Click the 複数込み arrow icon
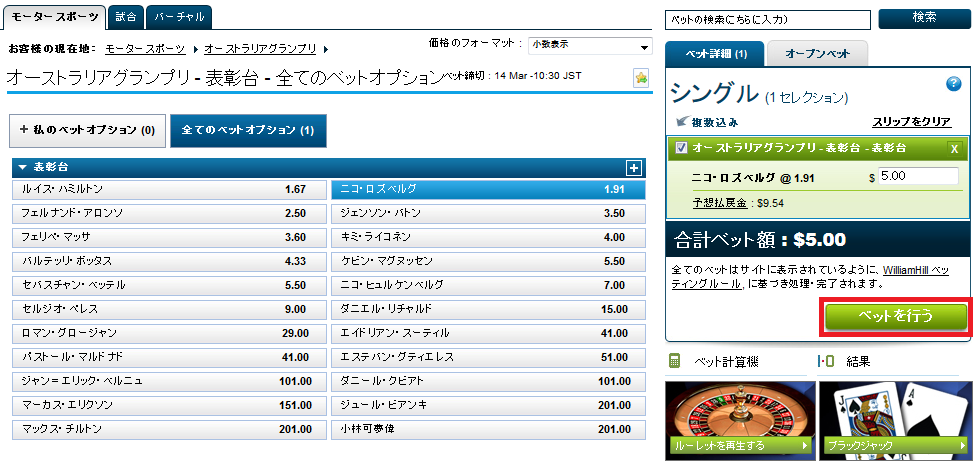Screen dimensions: 980x464 click(x=679, y=122)
